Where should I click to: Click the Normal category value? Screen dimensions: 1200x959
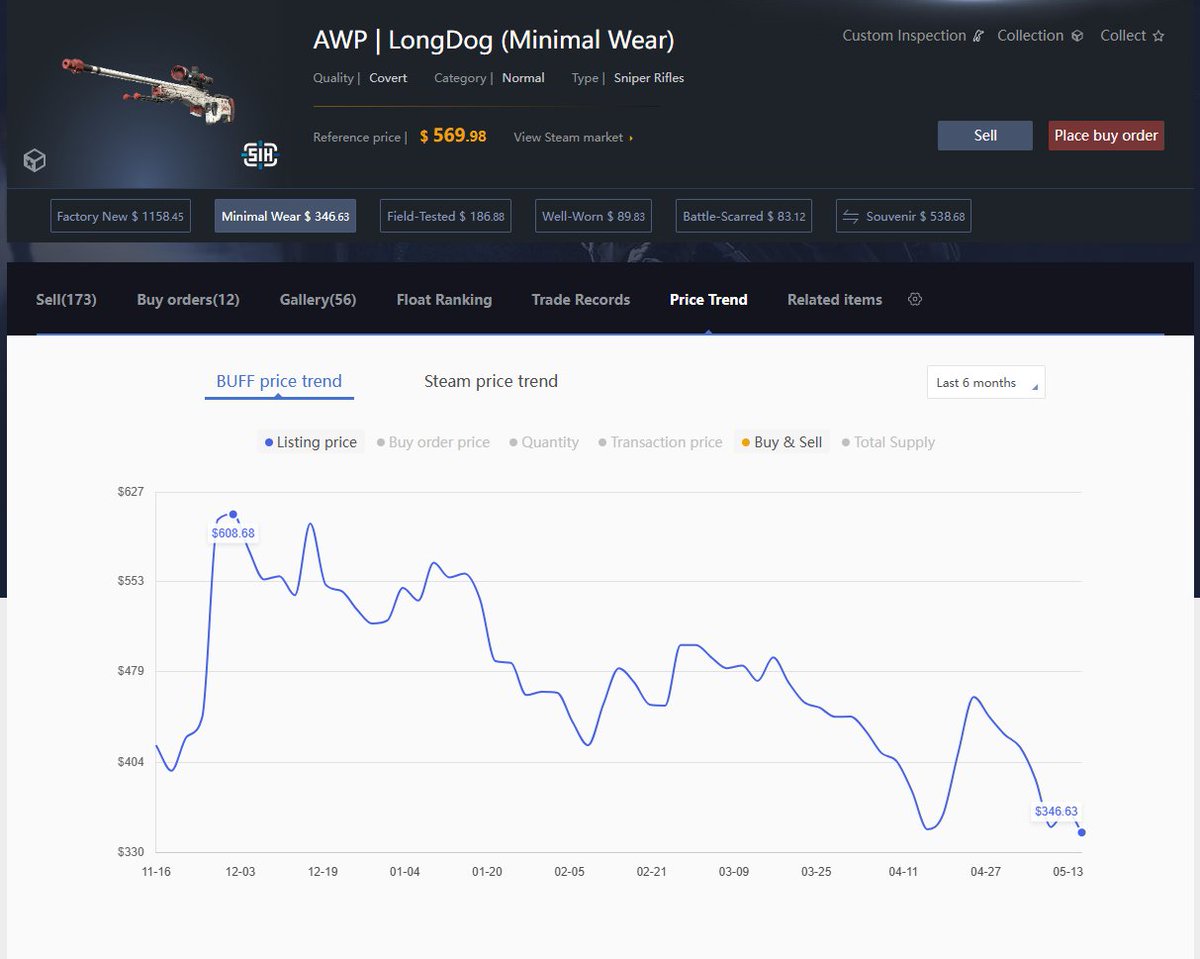click(x=523, y=78)
